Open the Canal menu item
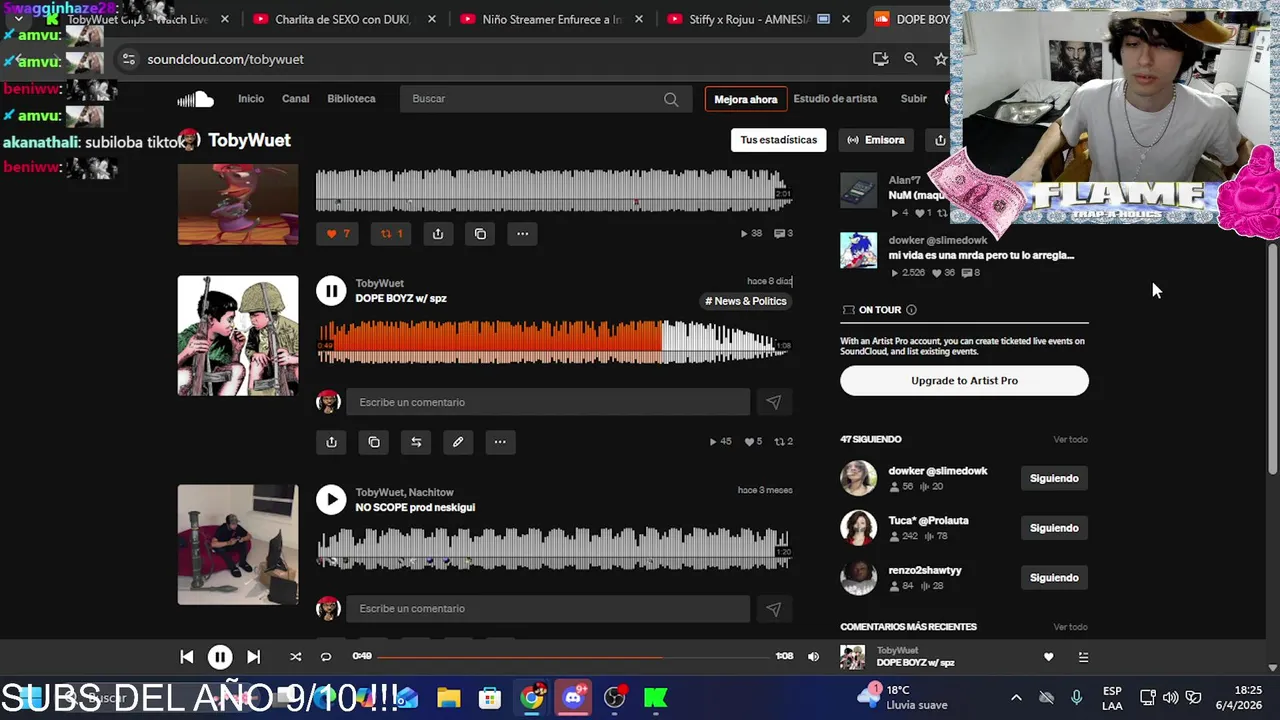This screenshot has width=1280, height=720. point(296,99)
